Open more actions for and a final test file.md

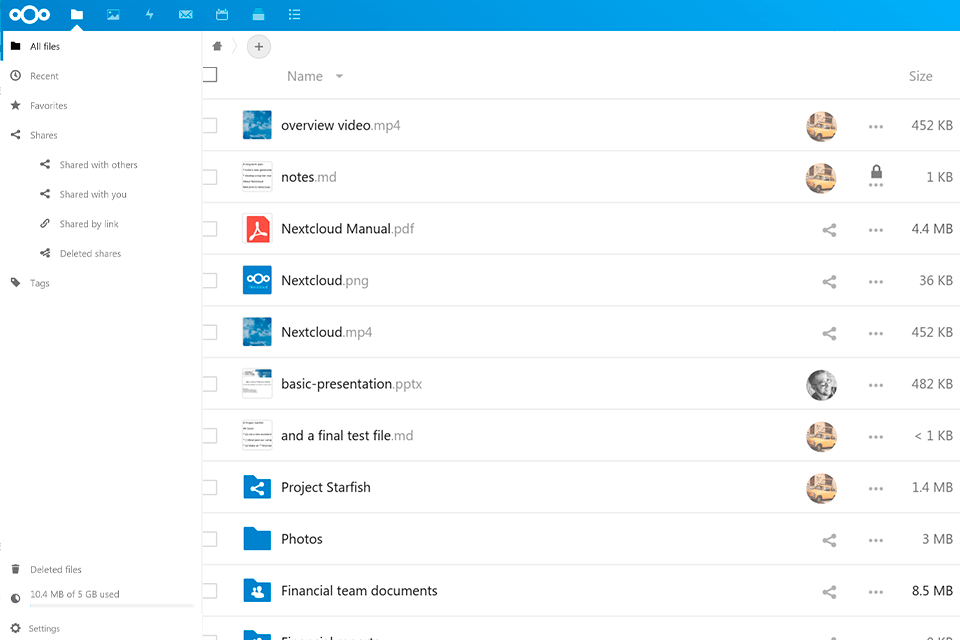(x=876, y=437)
